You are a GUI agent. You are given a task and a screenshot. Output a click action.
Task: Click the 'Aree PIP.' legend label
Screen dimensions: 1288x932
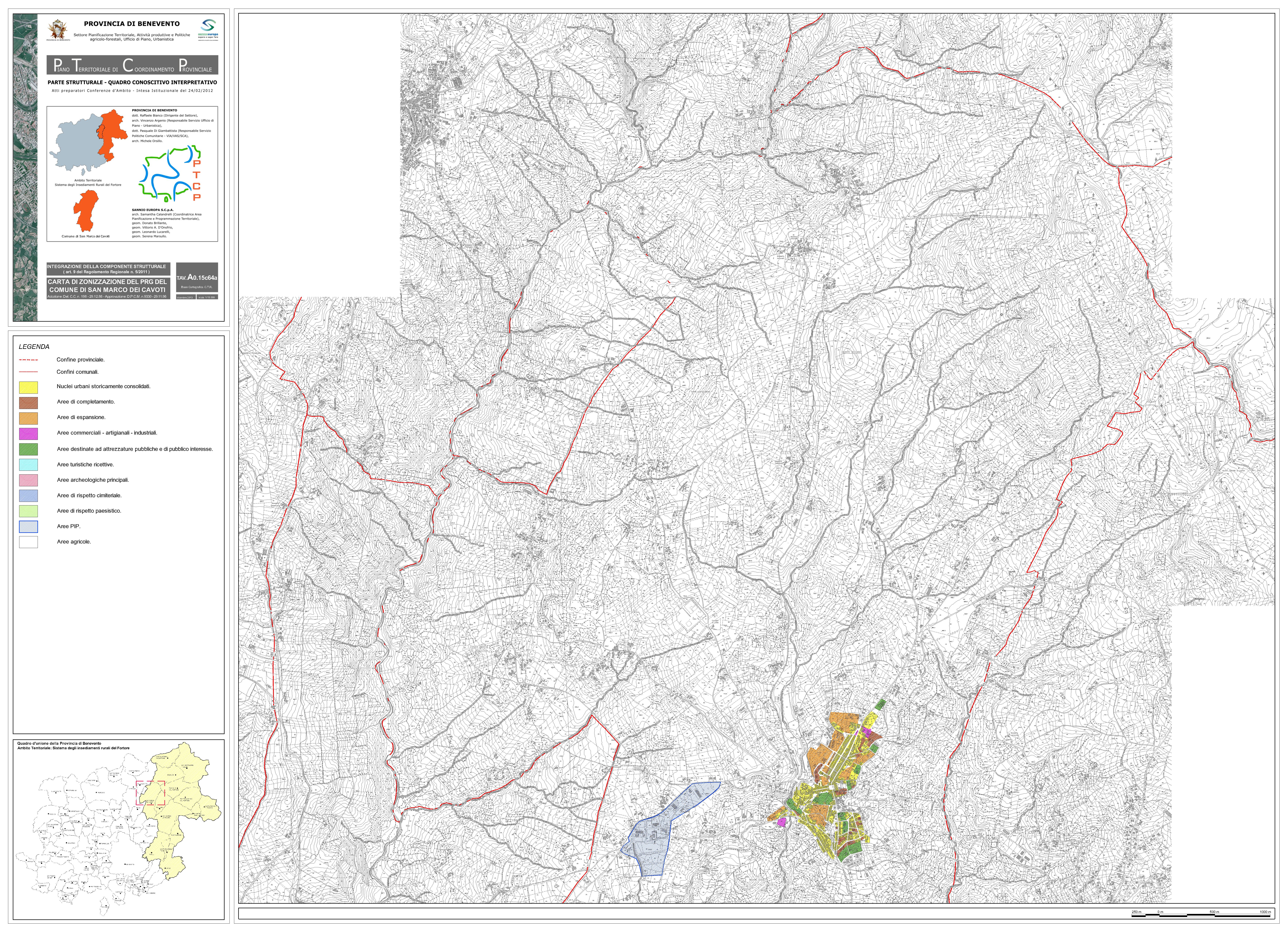[x=69, y=526]
